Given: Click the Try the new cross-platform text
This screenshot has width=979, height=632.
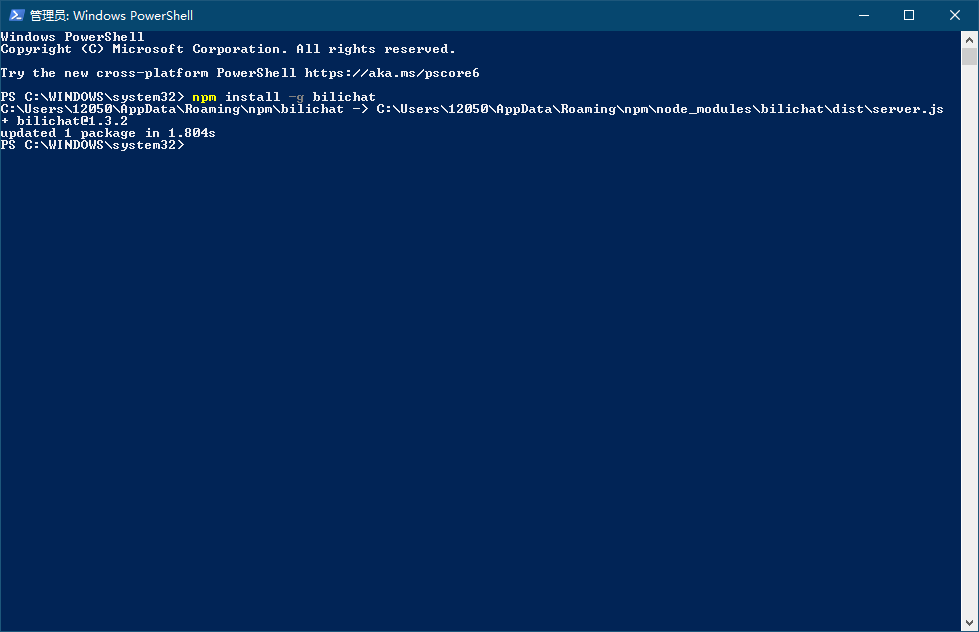Looking at the screenshot, I should coord(148,73).
